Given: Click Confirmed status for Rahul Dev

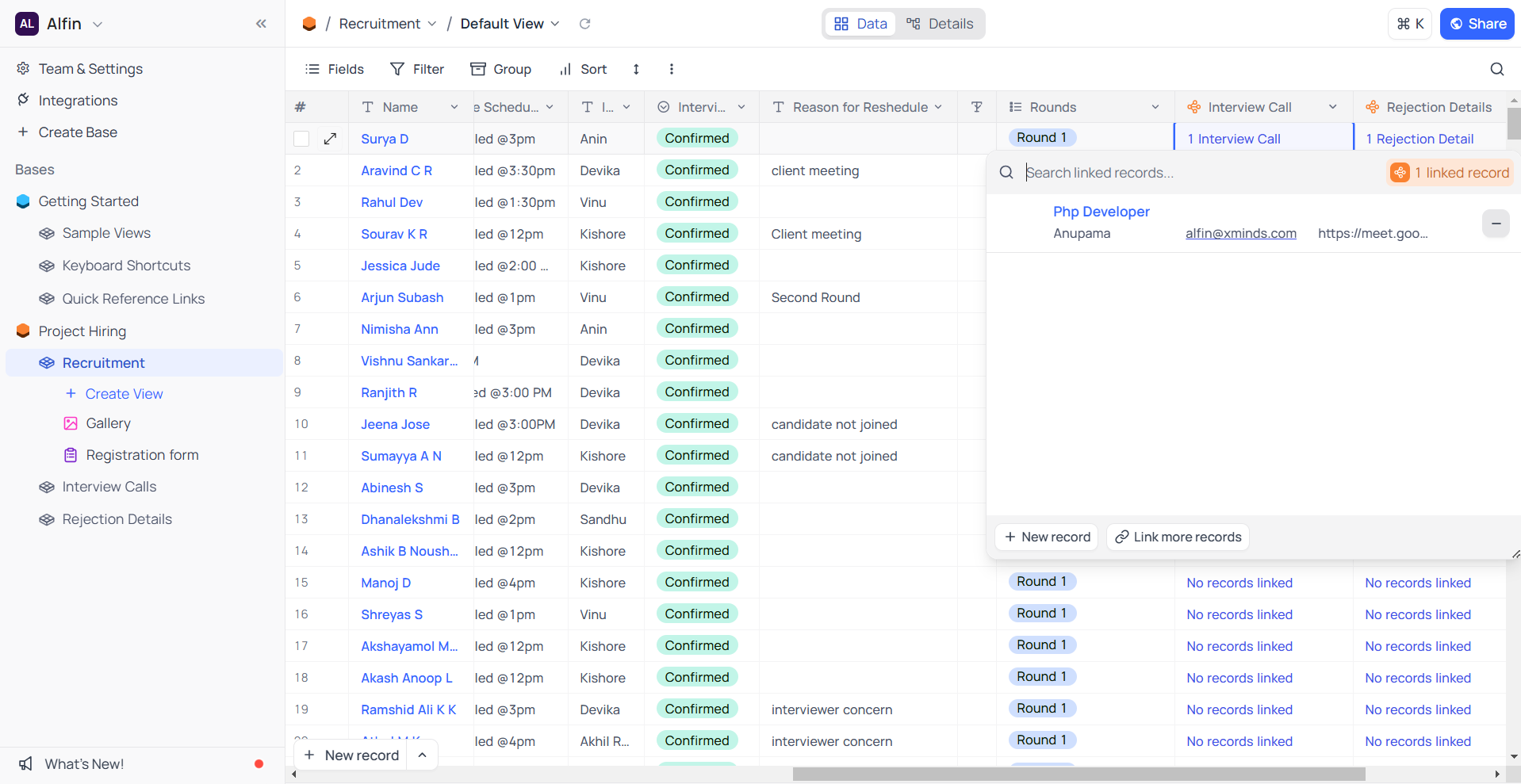Looking at the screenshot, I should click(697, 201).
